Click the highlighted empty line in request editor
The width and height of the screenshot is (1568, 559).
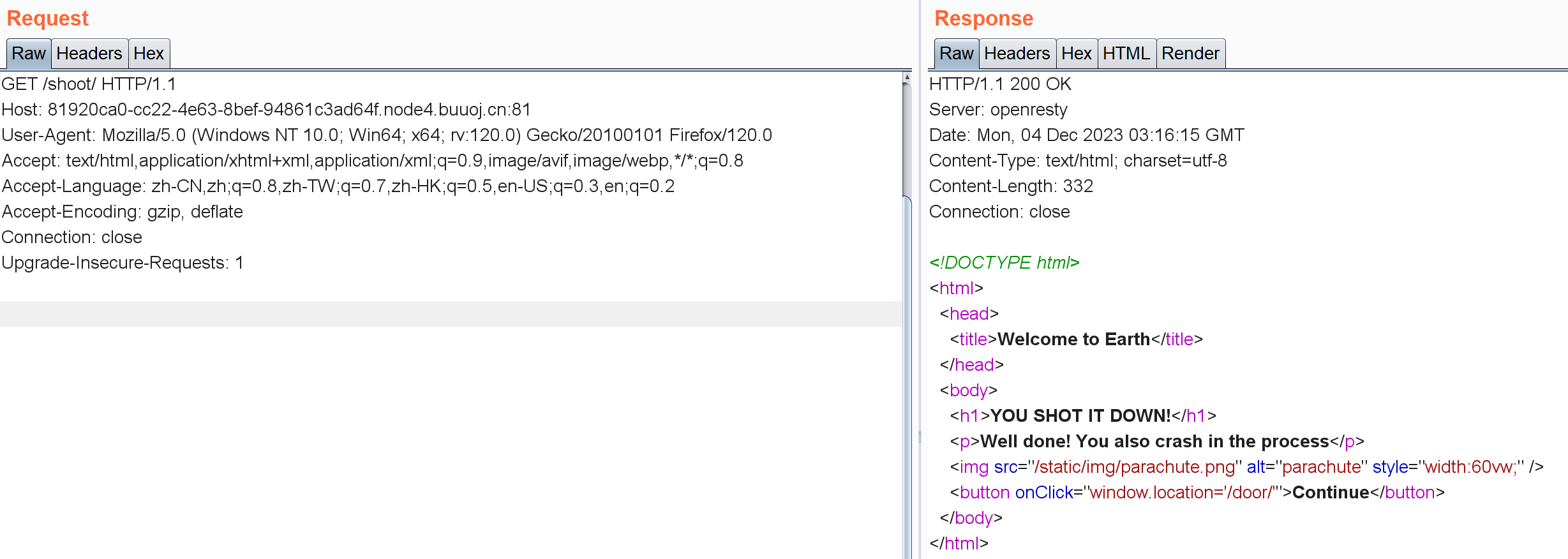coord(451,314)
